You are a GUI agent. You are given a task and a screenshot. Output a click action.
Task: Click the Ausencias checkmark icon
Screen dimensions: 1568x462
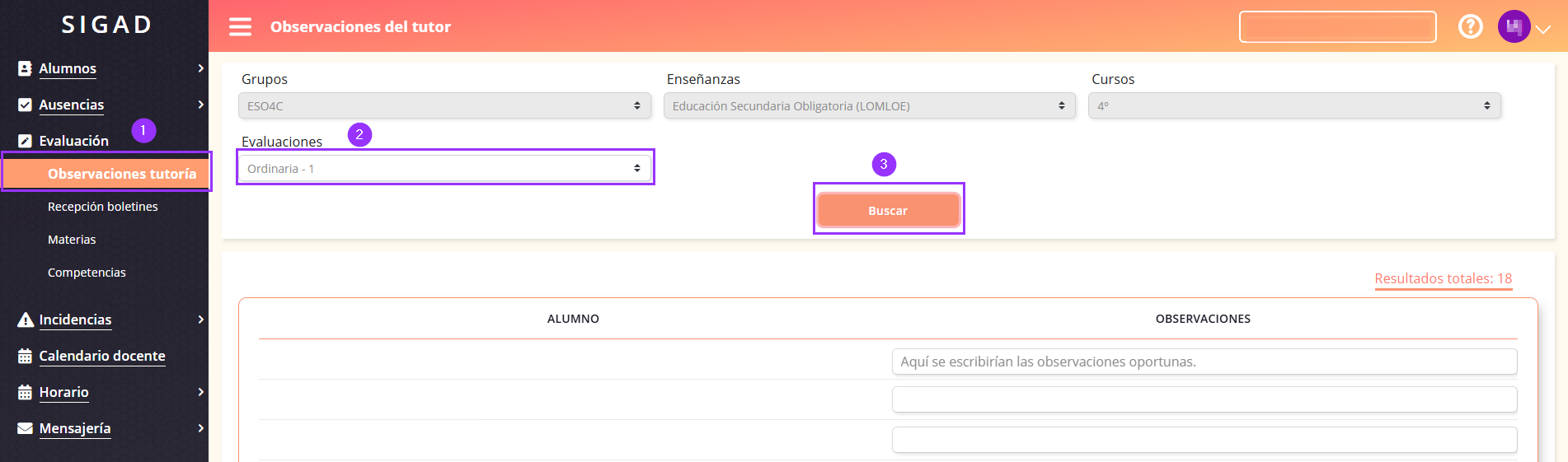pyautogui.click(x=25, y=105)
